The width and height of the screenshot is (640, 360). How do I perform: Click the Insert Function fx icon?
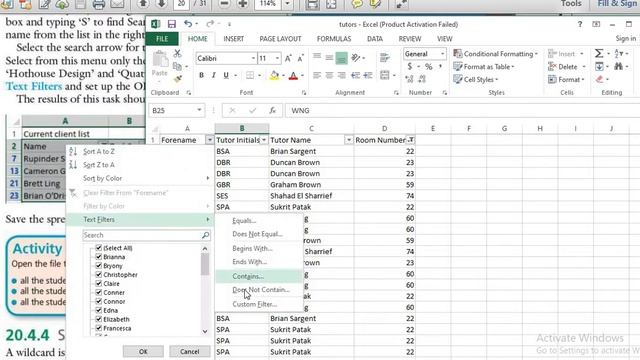coord(273,111)
